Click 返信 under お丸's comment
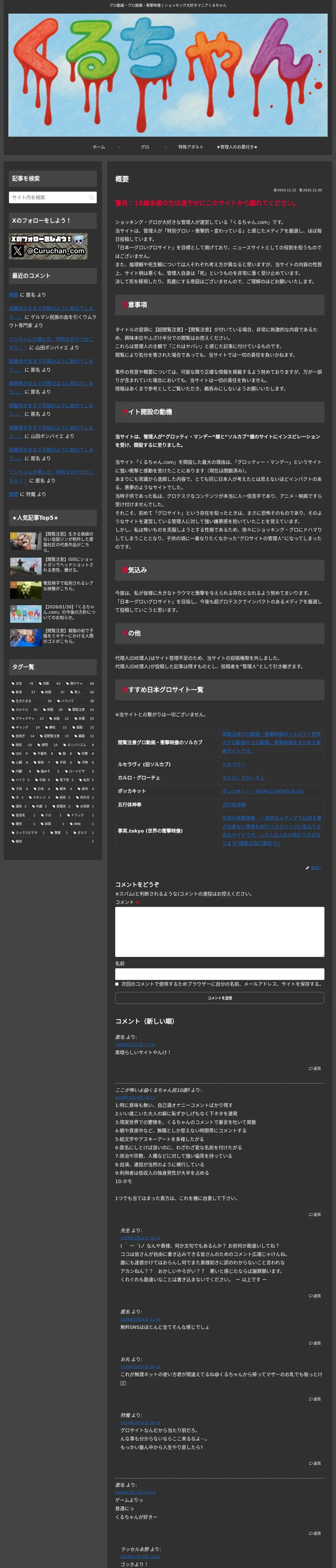The height and width of the screenshot is (1568, 336). click(315, 1399)
